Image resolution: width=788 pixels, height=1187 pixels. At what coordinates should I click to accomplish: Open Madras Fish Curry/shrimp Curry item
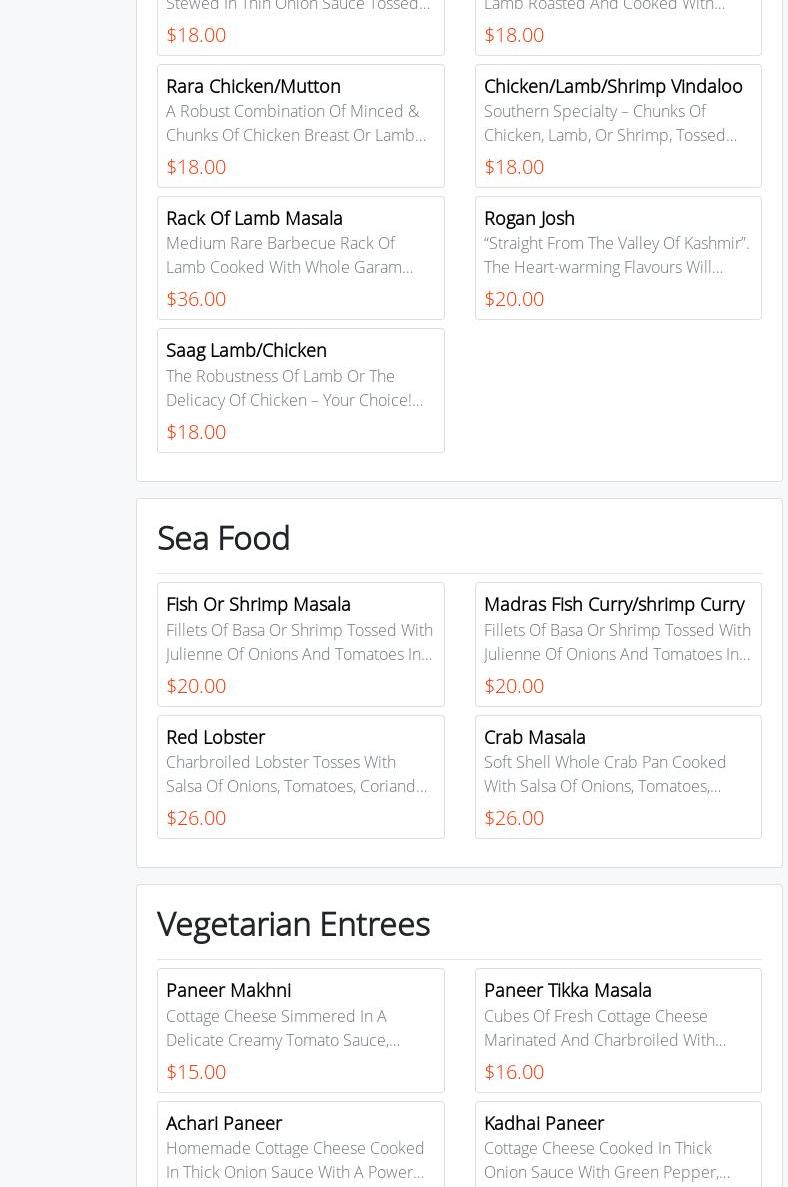tap(613, 604)
